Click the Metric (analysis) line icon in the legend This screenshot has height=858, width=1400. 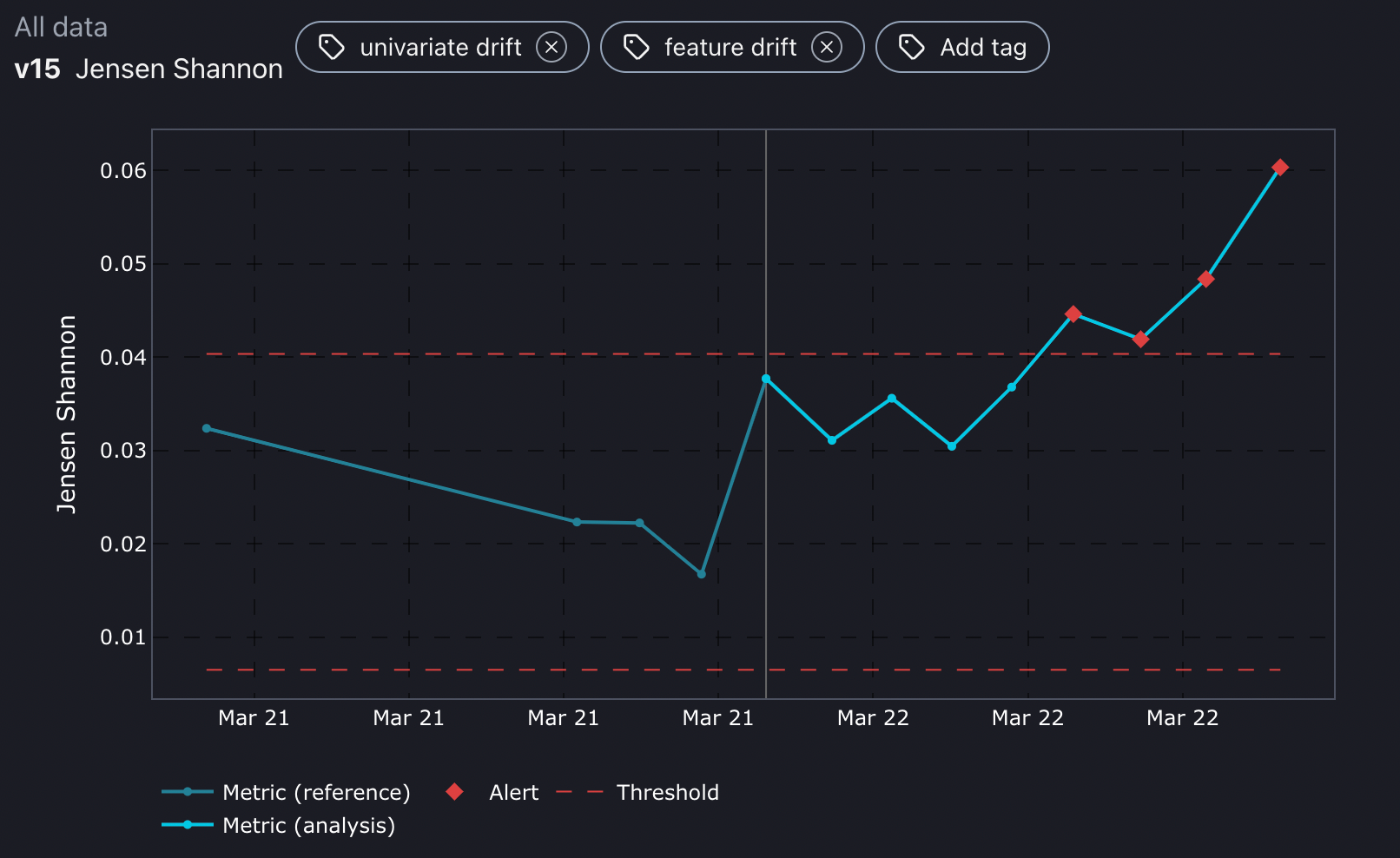pyautogui.click(x=186, y=825)
